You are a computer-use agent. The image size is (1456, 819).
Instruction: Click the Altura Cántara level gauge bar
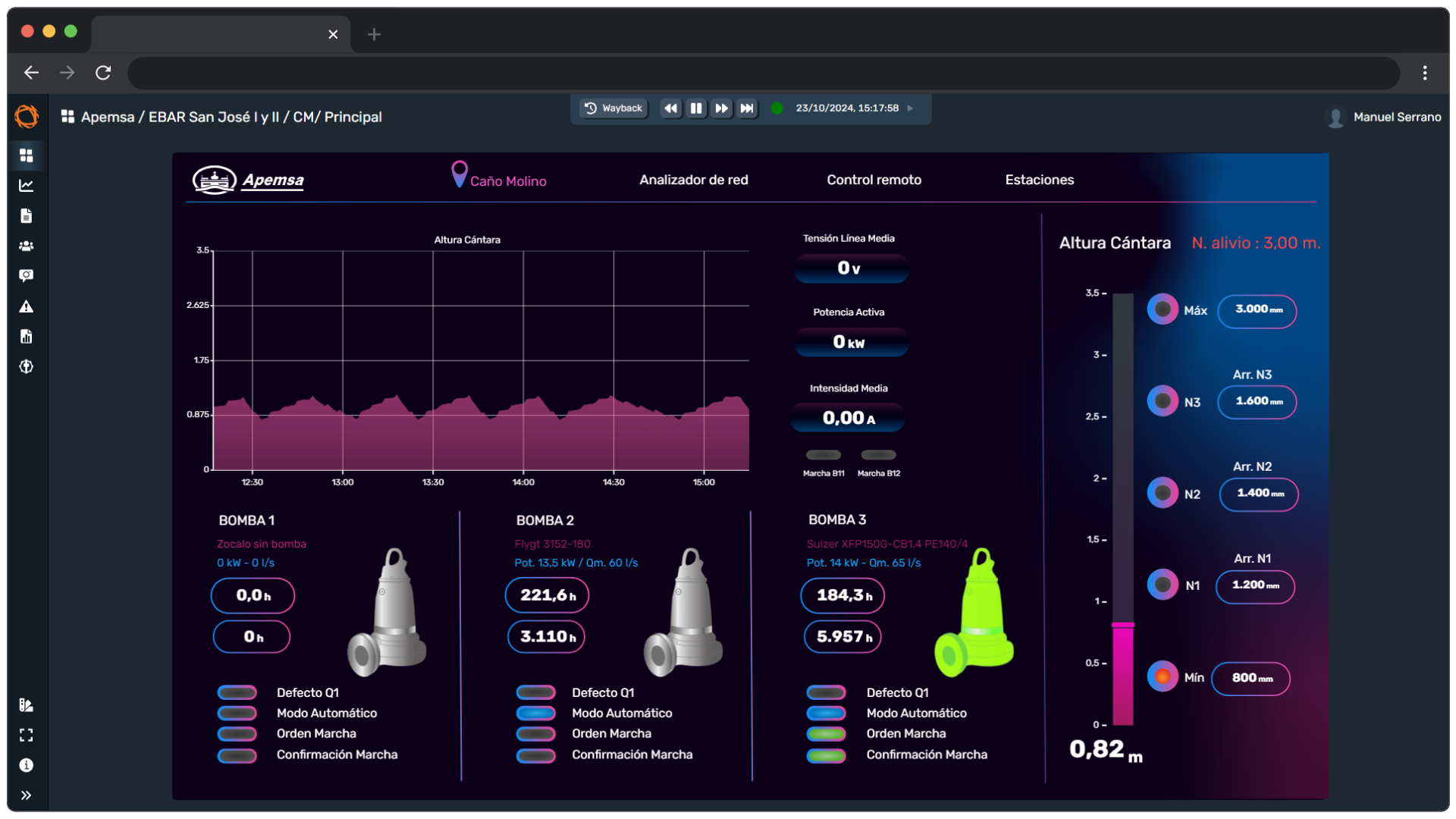(1122, 508)
